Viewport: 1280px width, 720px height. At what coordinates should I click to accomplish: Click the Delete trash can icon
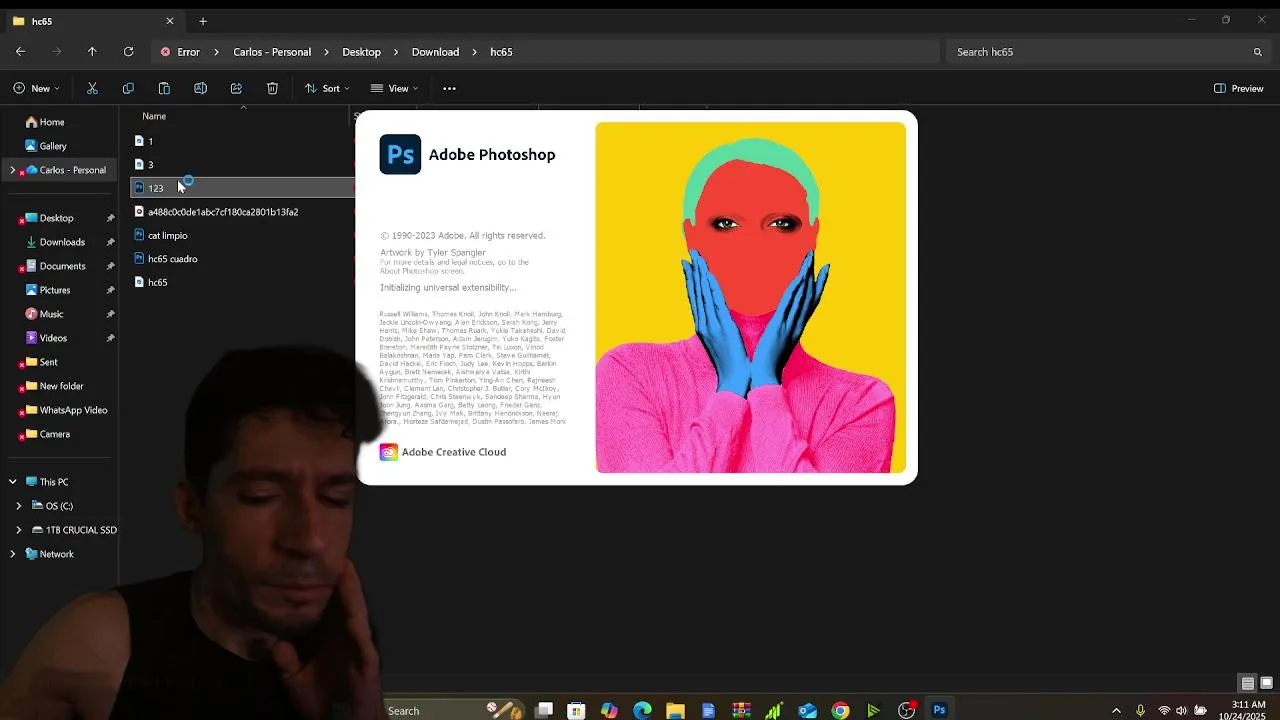[272, 88]
